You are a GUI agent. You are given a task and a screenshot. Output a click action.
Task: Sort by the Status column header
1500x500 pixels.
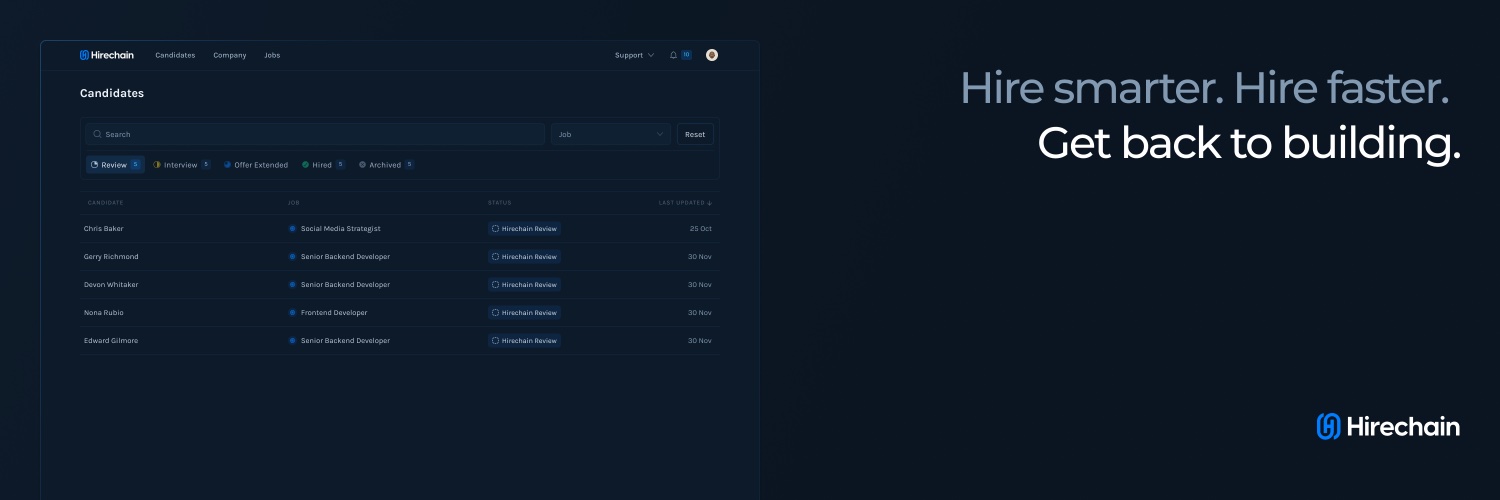click(x=499, y=203)
